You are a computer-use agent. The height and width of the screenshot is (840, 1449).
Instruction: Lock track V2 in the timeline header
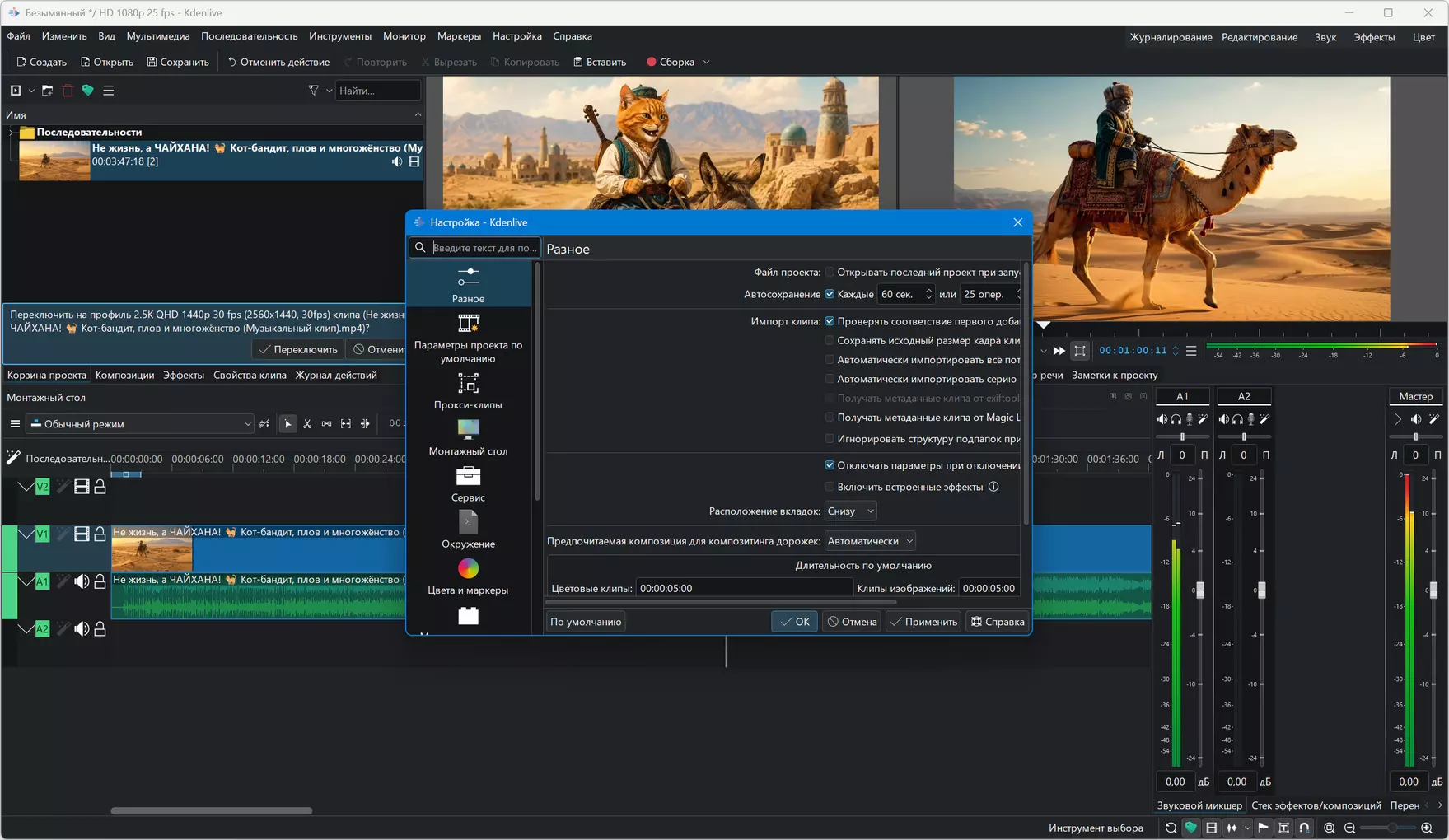[100, 487]
